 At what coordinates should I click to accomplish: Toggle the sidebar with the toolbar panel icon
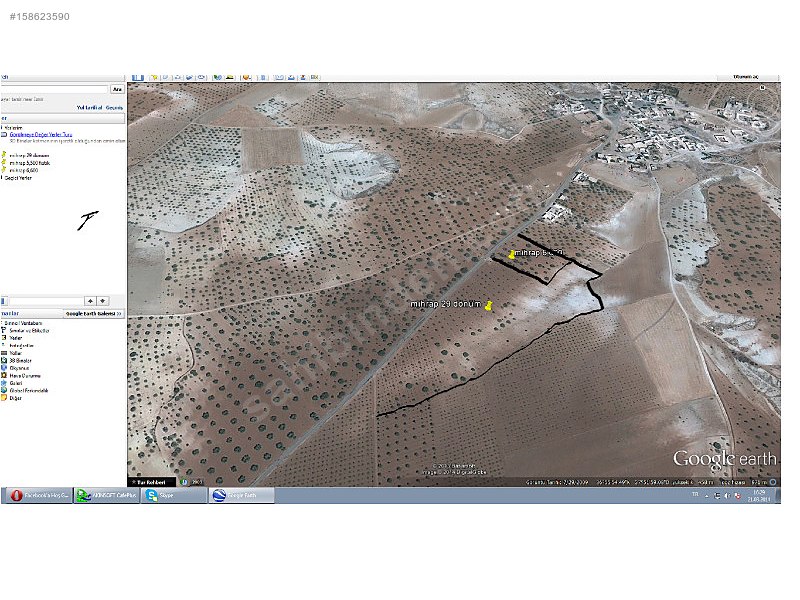click(x=138, y=77)
